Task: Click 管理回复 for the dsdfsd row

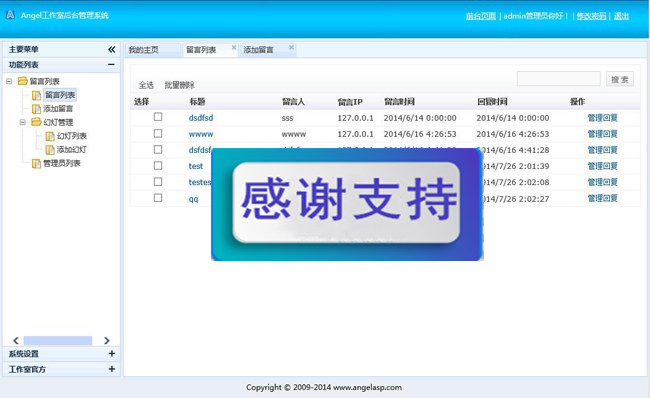Action: pyautogui.click(x=602, y=118)
